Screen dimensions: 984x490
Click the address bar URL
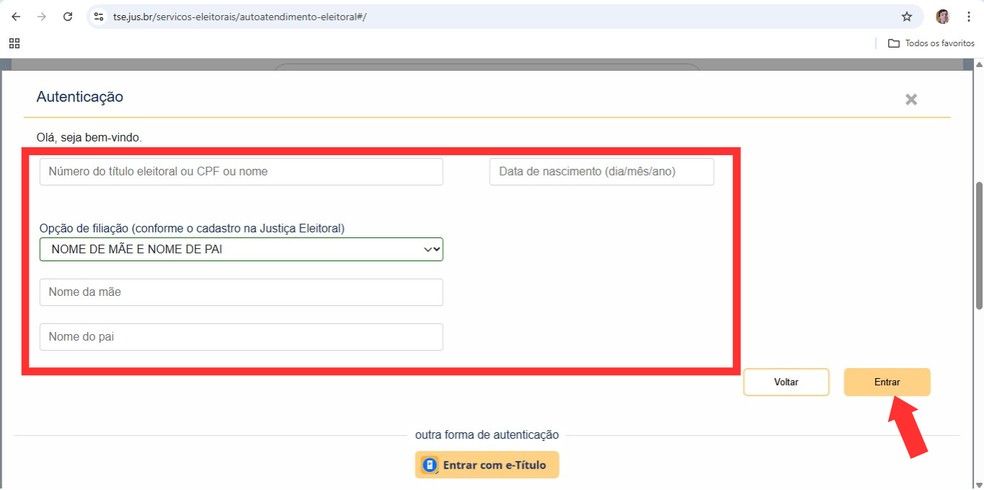238,17
